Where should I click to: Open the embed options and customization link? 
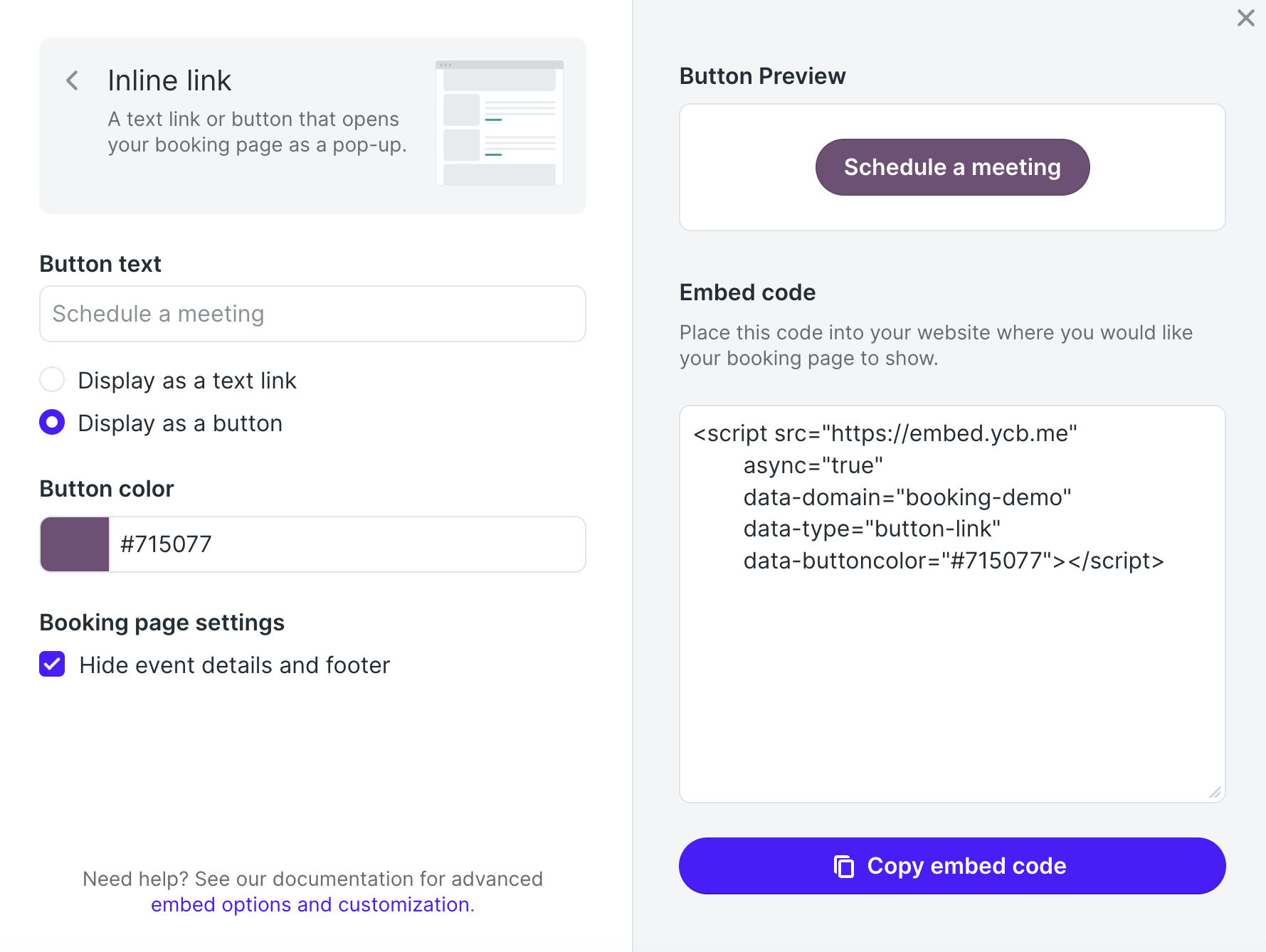pyautogui.click(x=310, y=904)
